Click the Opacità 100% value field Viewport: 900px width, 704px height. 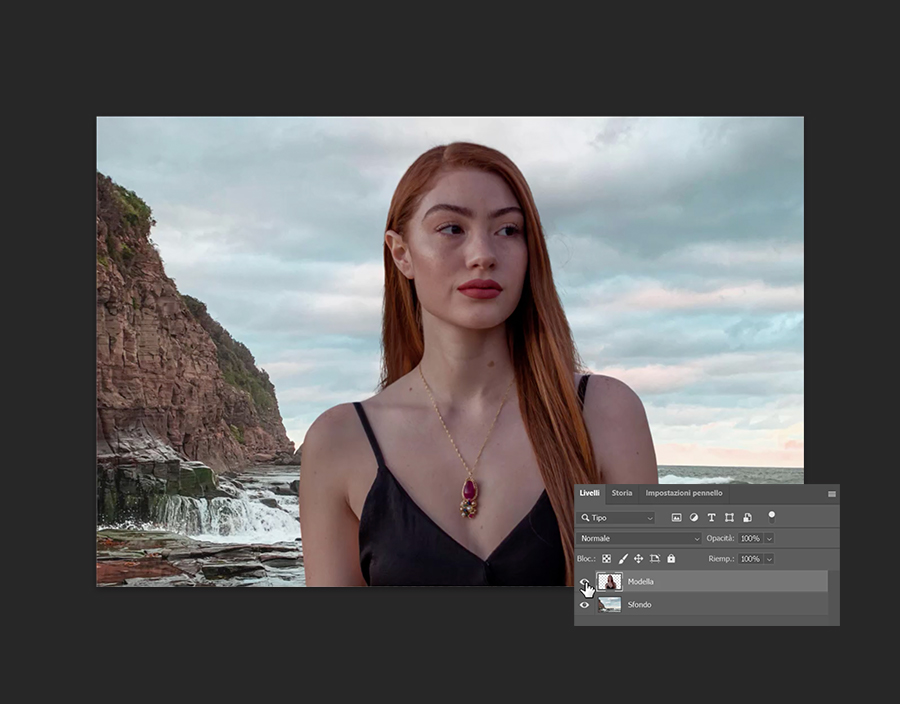pyautogui.click(x=750, y=538)
